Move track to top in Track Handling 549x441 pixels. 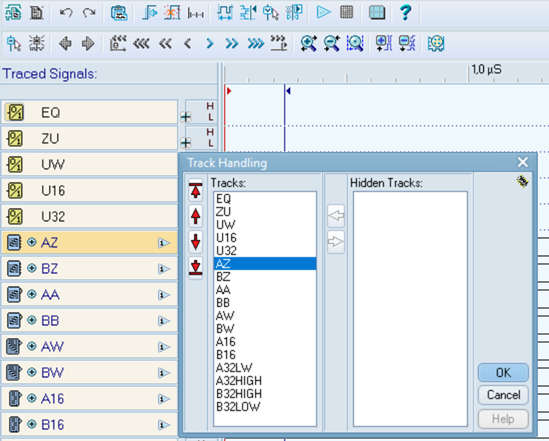[195, 190]
